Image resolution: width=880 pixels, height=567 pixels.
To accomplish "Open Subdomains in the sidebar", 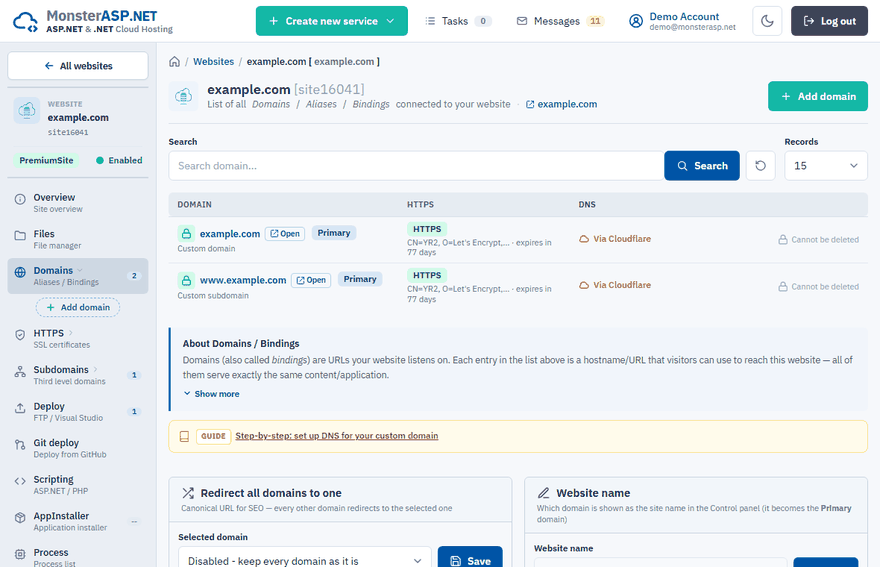I will 78,375.
